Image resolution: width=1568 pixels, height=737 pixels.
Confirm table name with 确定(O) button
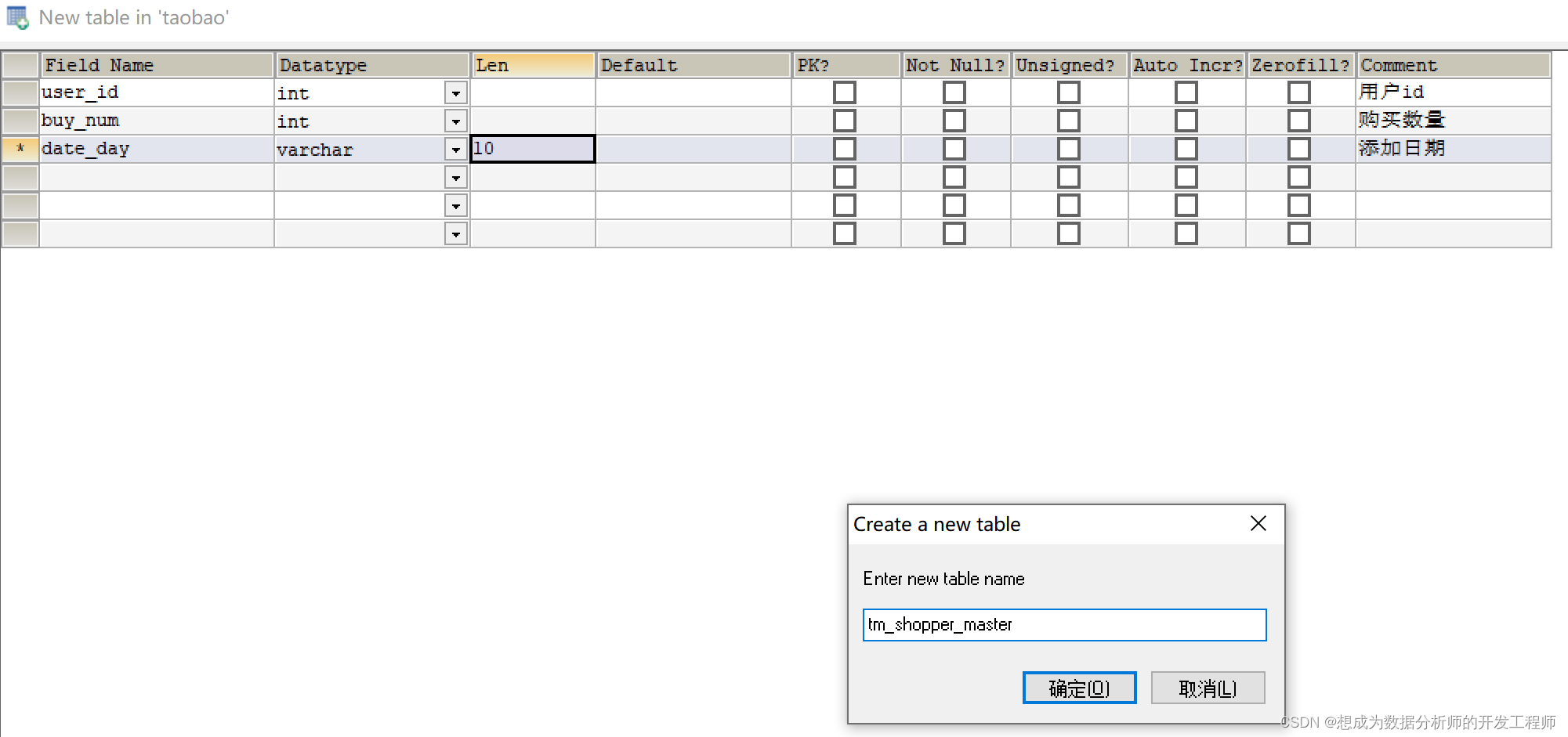pos(1079,688)
